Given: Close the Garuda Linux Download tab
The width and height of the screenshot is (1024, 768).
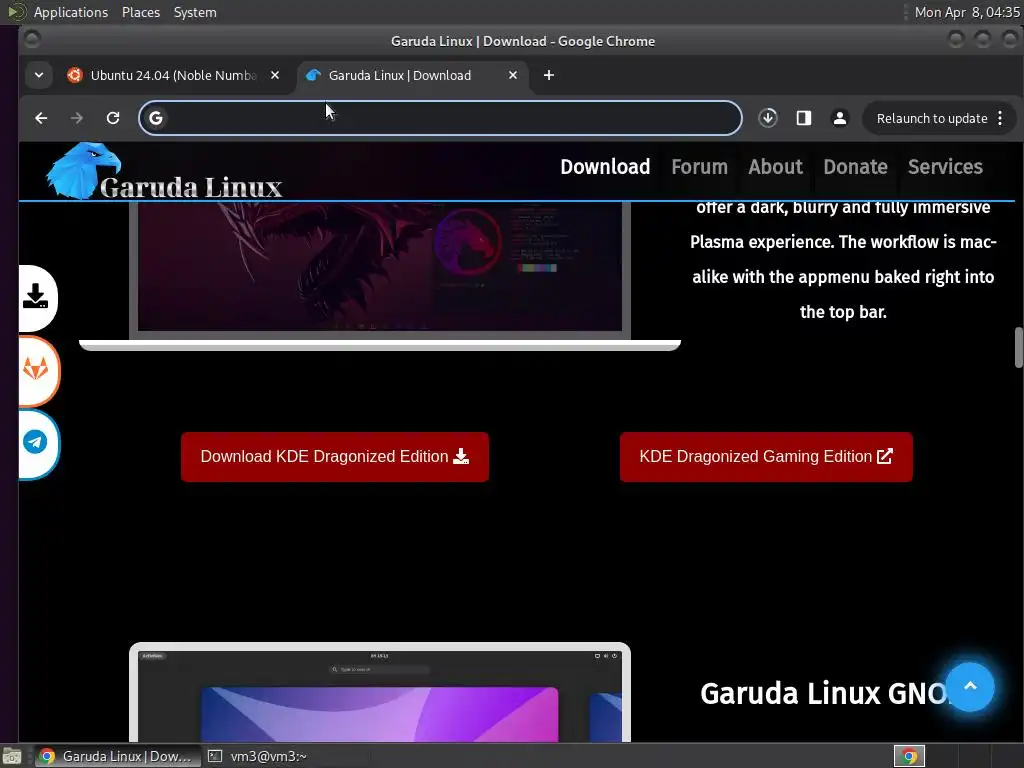Looking at the screenshot, I should [x=513, y=75].
